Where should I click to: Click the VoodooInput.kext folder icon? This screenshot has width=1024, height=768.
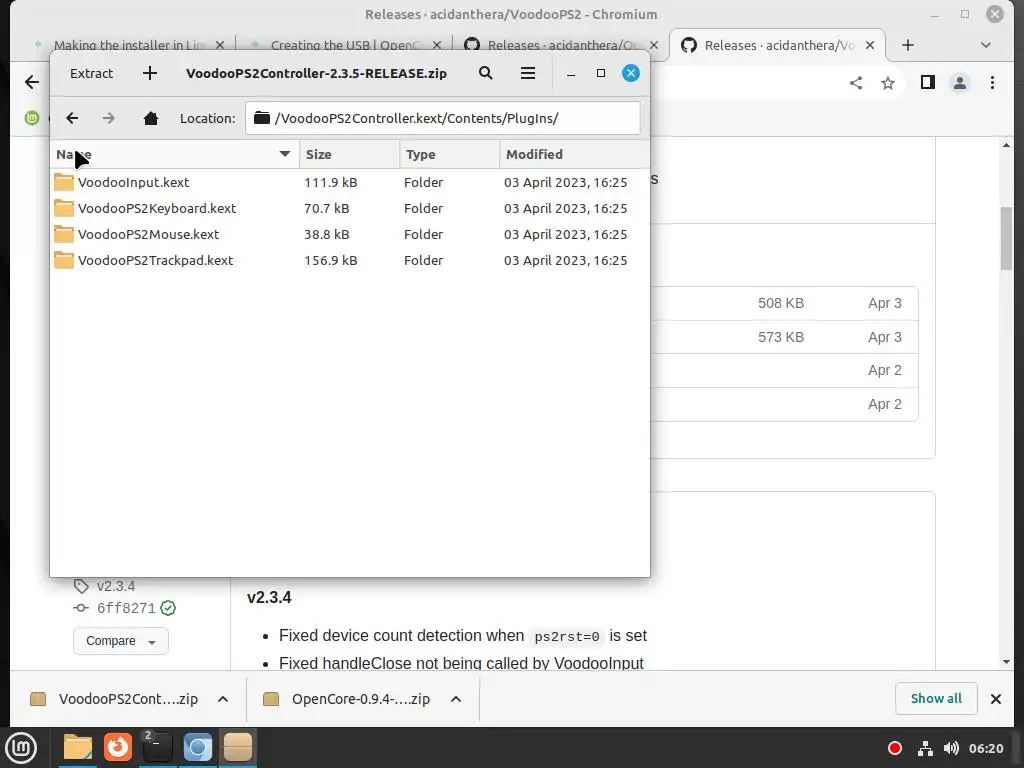(63, 182)
